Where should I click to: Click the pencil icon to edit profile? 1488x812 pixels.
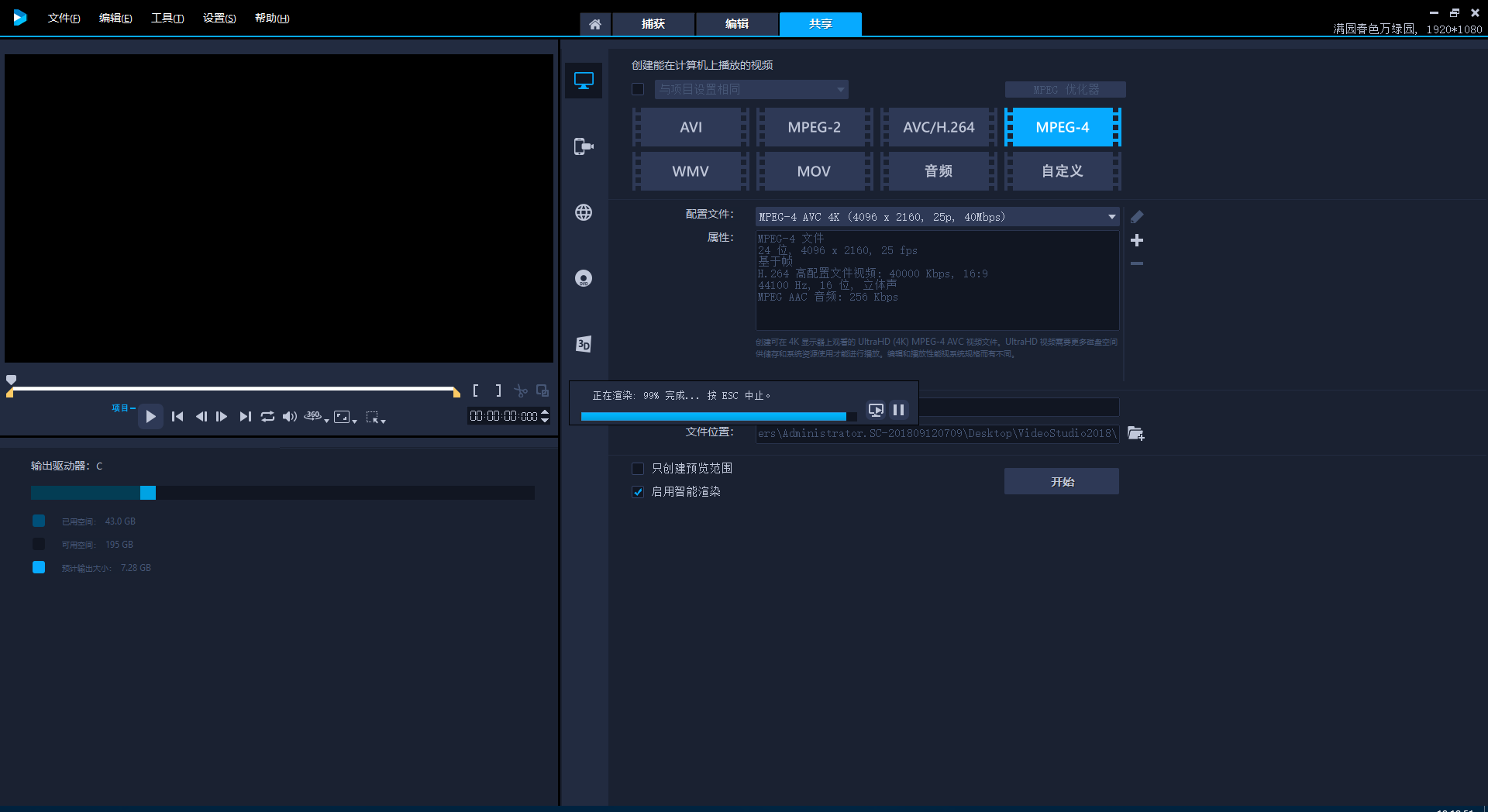click(x=1137, y=217)
